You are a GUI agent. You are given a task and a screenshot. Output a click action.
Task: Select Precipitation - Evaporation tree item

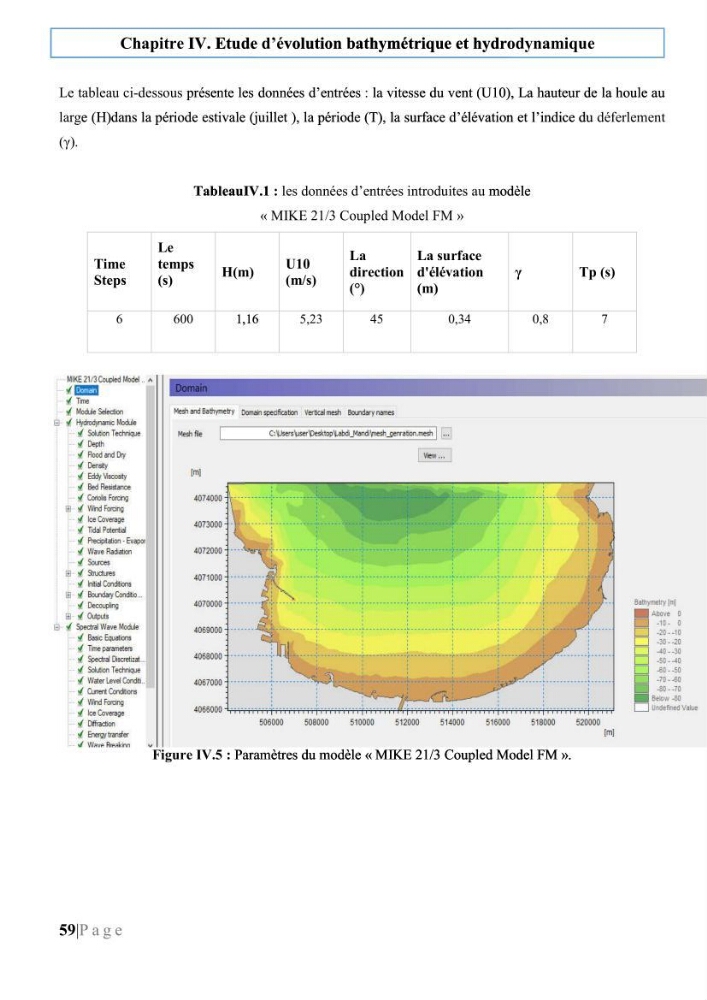(x=116, y=541)
